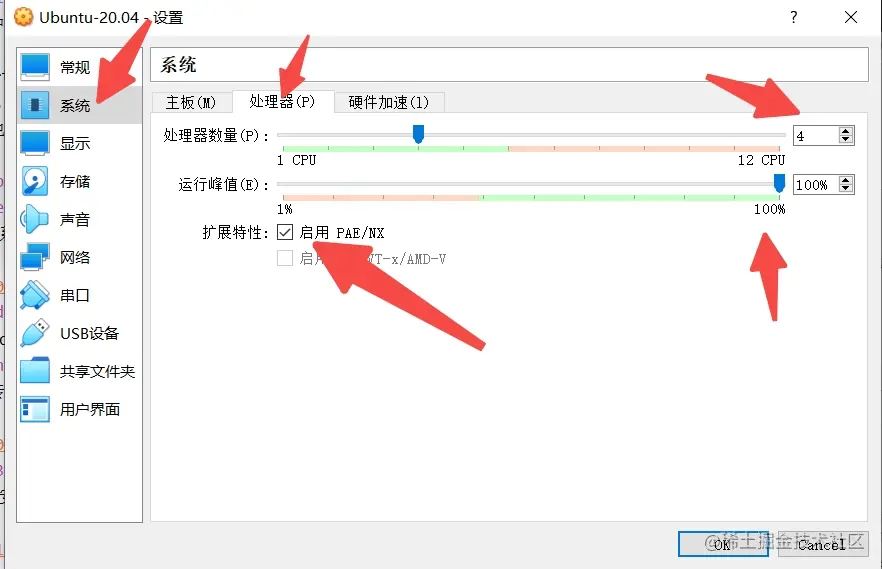Click the Cancel button
Viewport: 882px width, 569px height.
point(822,544)
